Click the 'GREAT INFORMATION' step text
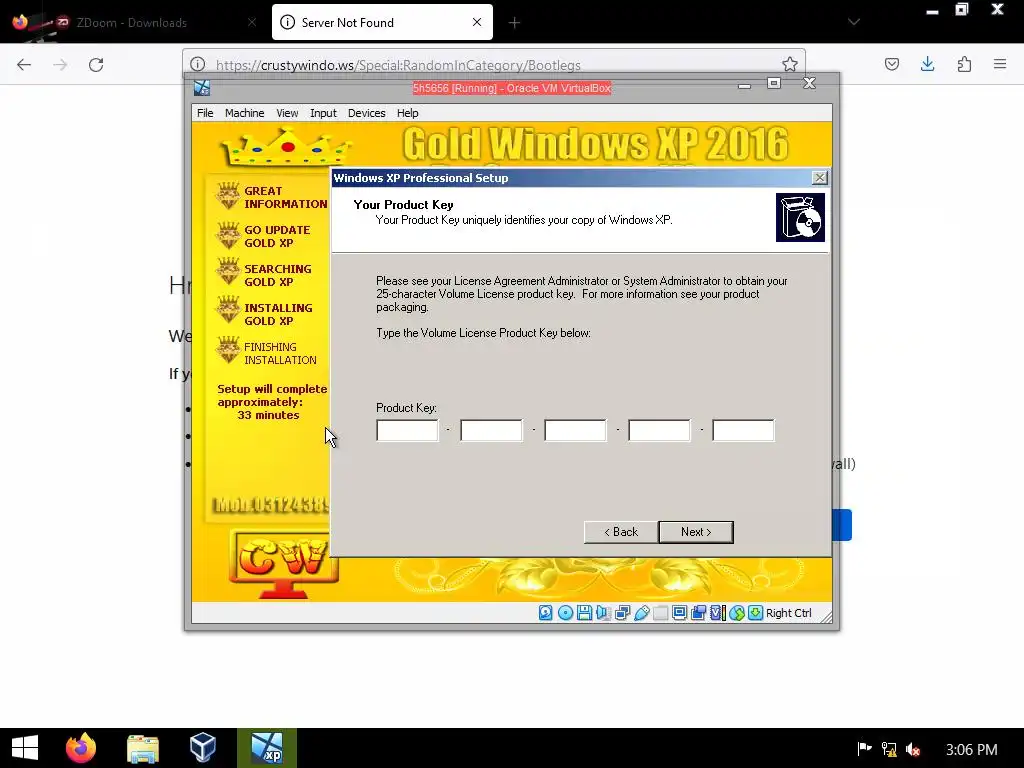1024x768 pixels. point(285,197)
